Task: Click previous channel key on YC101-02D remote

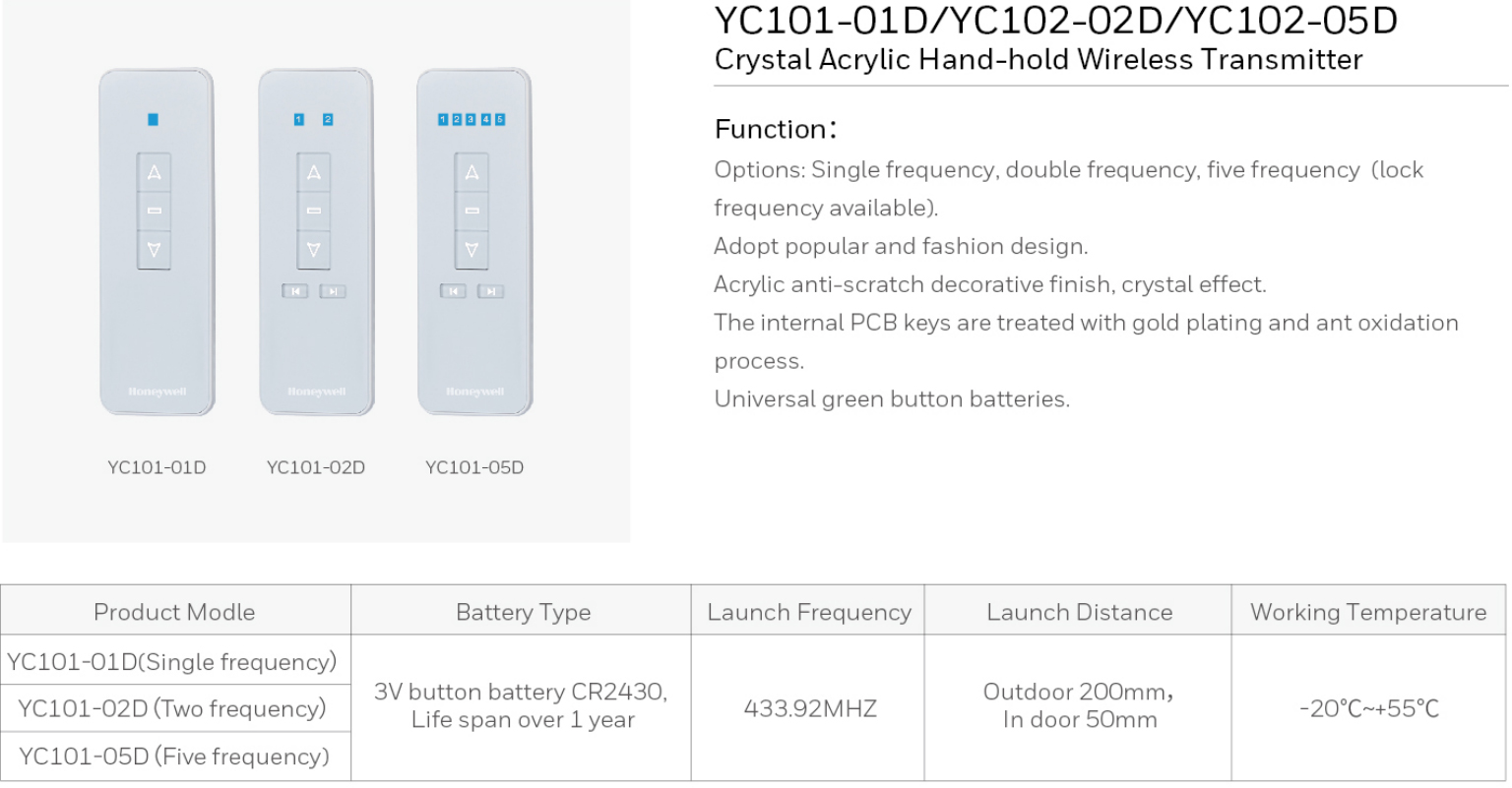Action: [294, 291]
